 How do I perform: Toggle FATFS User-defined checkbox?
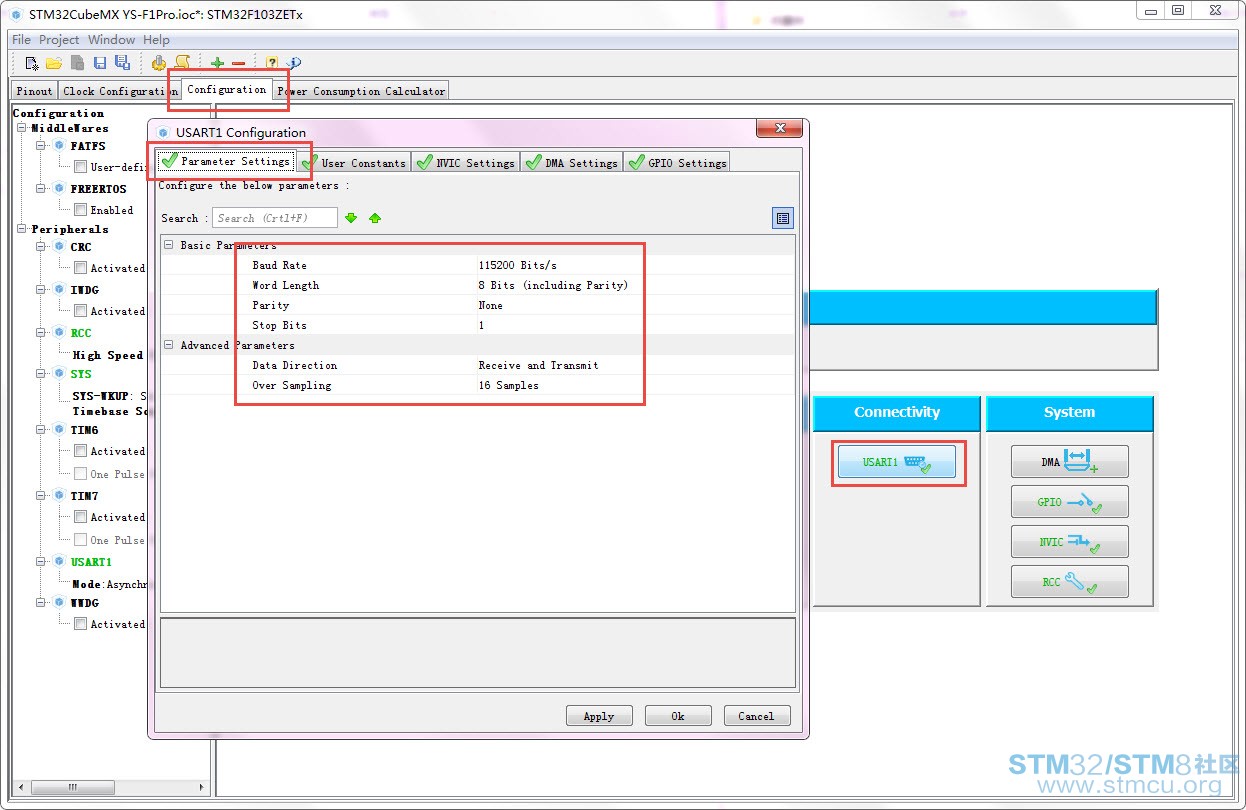[80, 167]
